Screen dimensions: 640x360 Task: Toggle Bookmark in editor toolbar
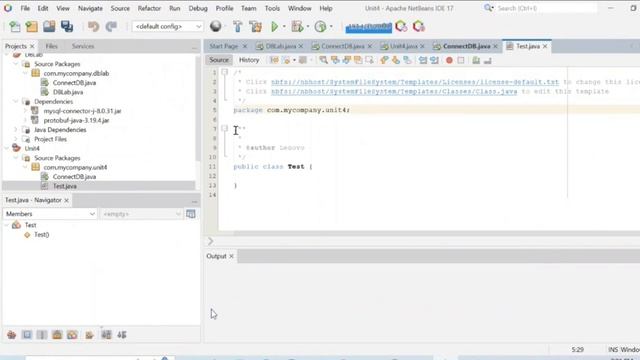[407, 60]
